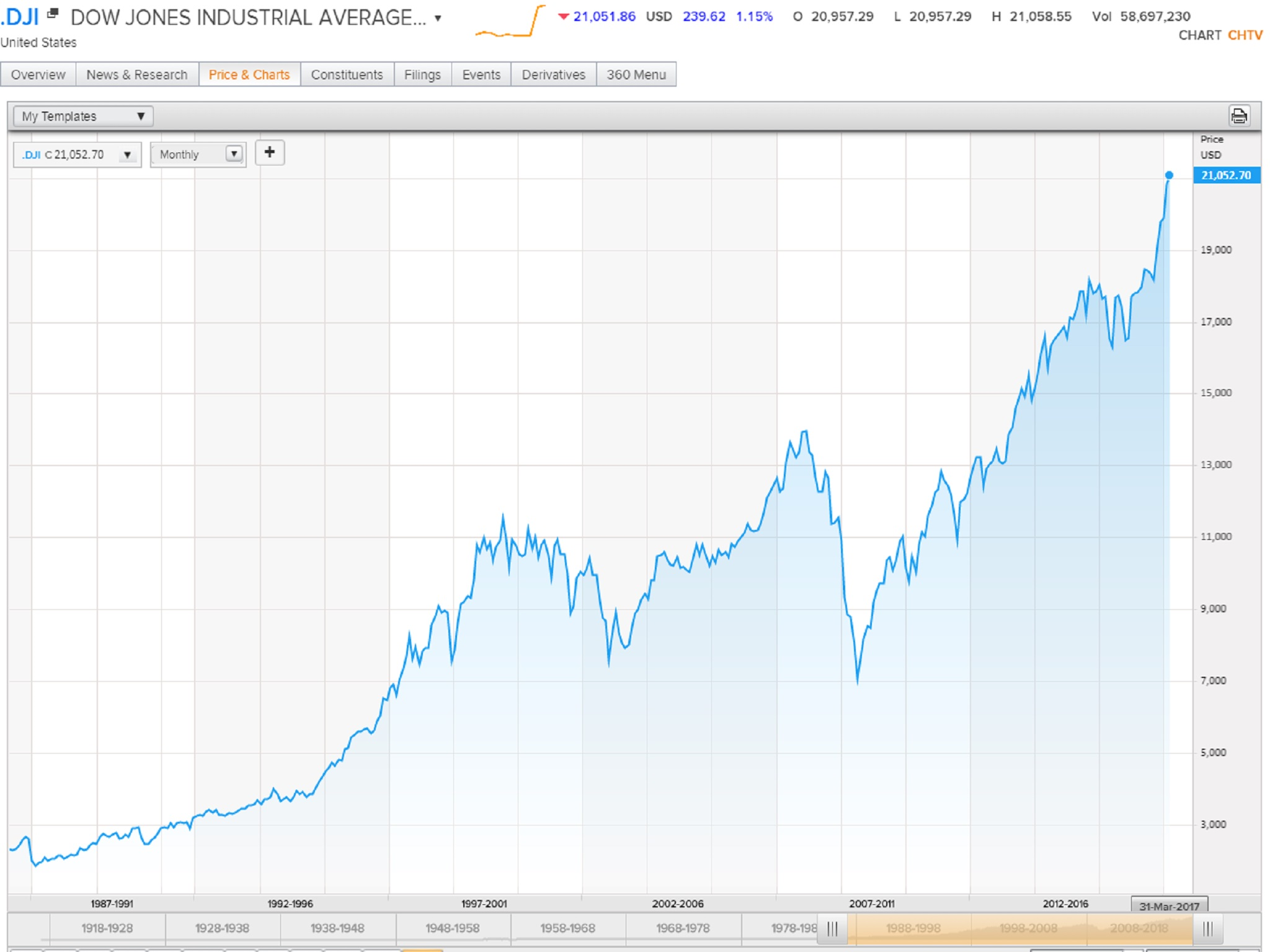Open the .DJI series dropdown
The width and height of the screenshot is (1270, 952).
(x=127, y=155)
